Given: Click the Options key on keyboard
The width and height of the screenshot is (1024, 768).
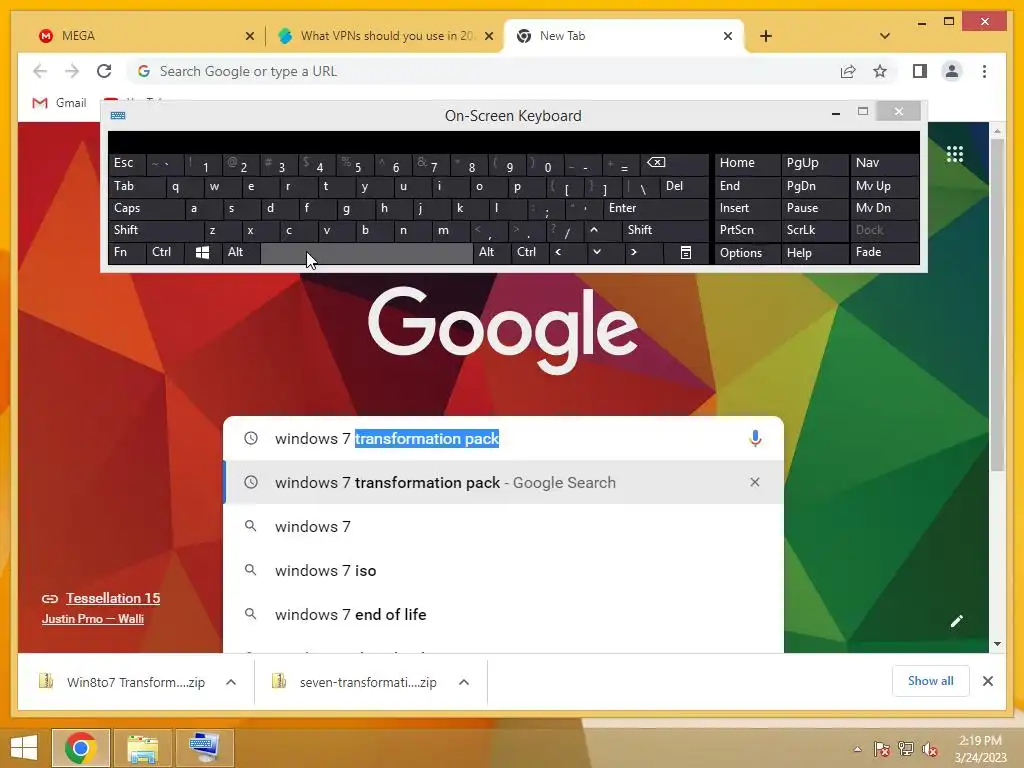Looking at the screenshot, I should click(747, 253).
